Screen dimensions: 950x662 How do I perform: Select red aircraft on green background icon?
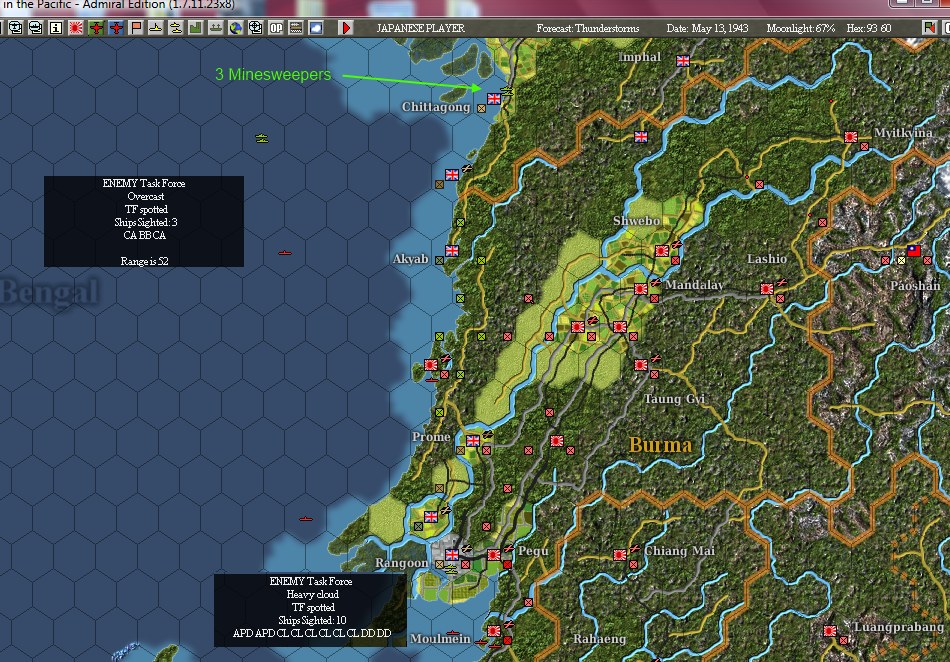pos(96,28)
